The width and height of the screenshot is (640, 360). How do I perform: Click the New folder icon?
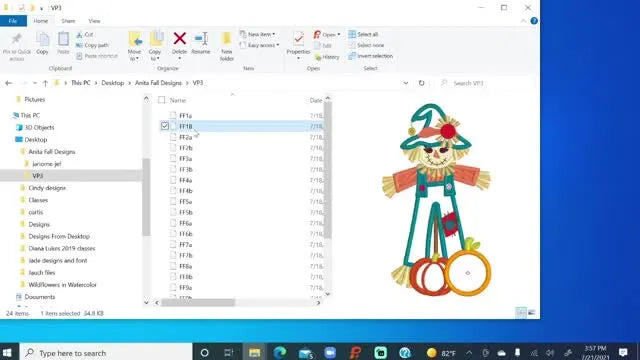[227, 39]
